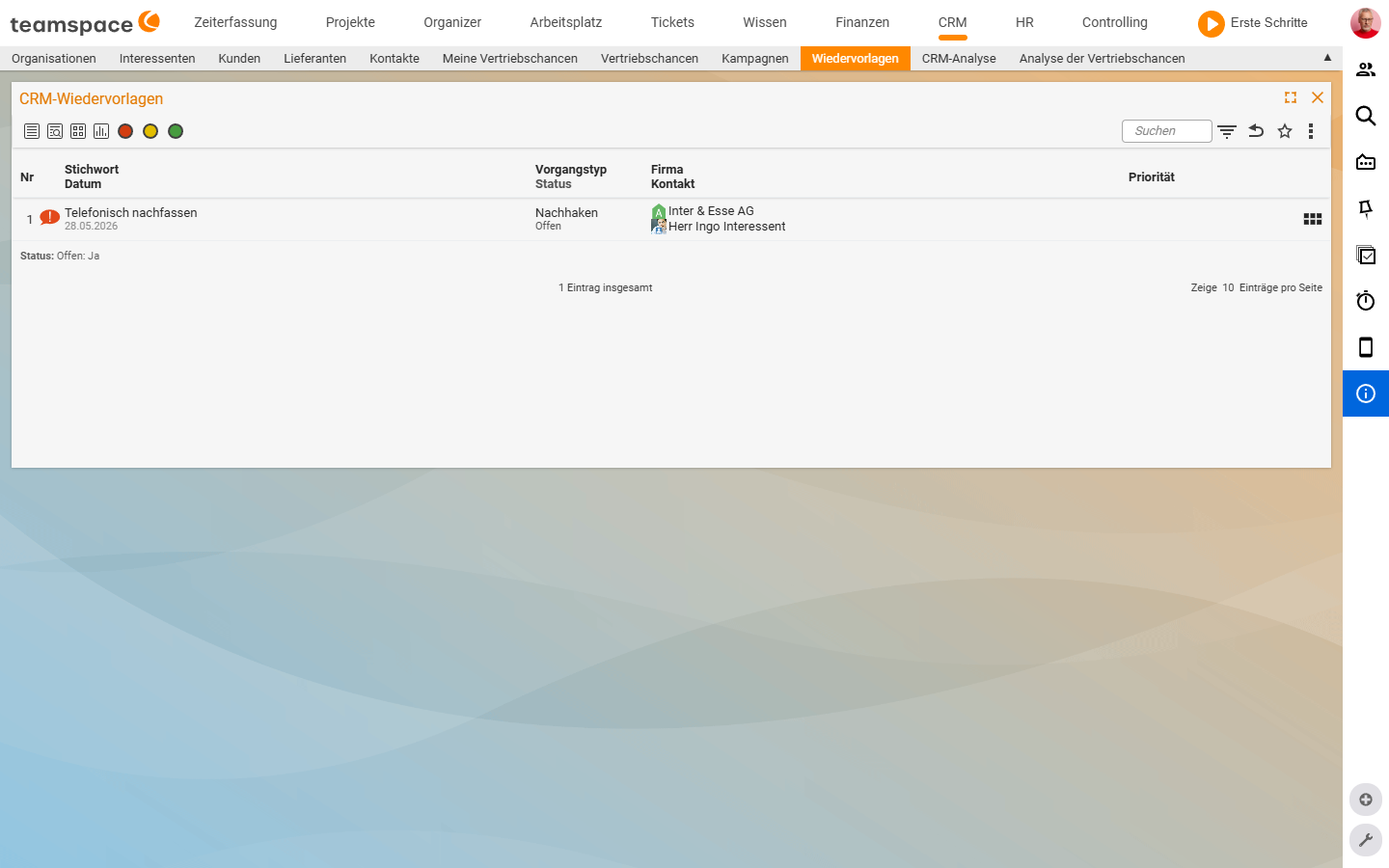Image resolution: width=1389 pixels, height=868 pixels.
Task: Switch to the tile grid view icon
Action: pos(78,131)
